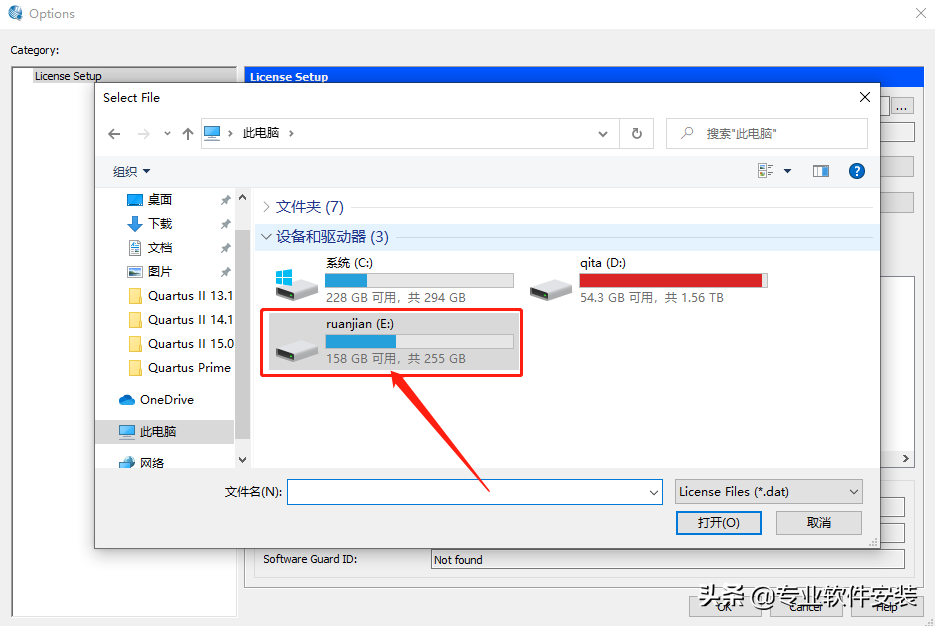Click the Software Guard ID field
This screenshot has width=935, height=626.
(668, 559)
